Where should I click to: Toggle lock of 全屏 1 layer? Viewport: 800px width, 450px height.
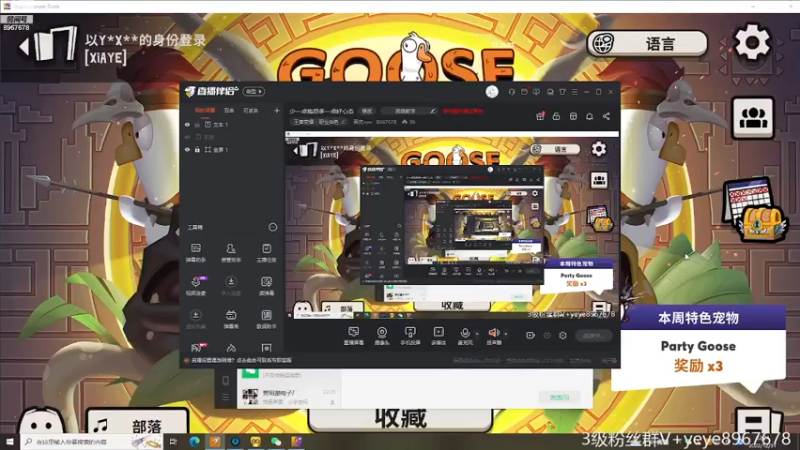[x=197, y=149]
